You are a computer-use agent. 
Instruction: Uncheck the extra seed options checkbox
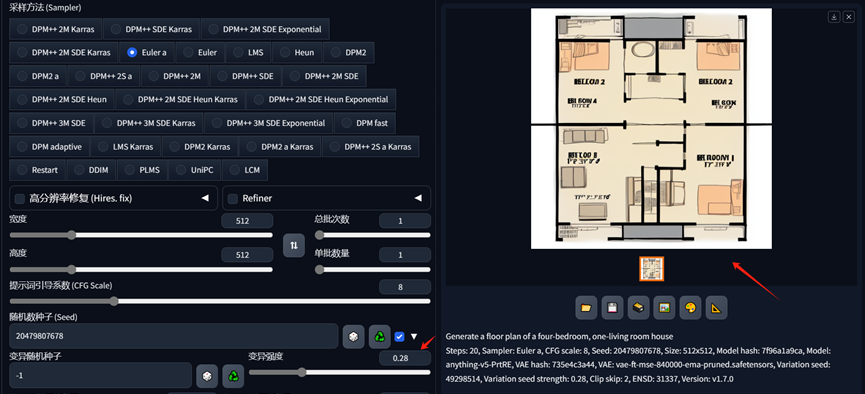pyautogui.click(x=399, y=336)
